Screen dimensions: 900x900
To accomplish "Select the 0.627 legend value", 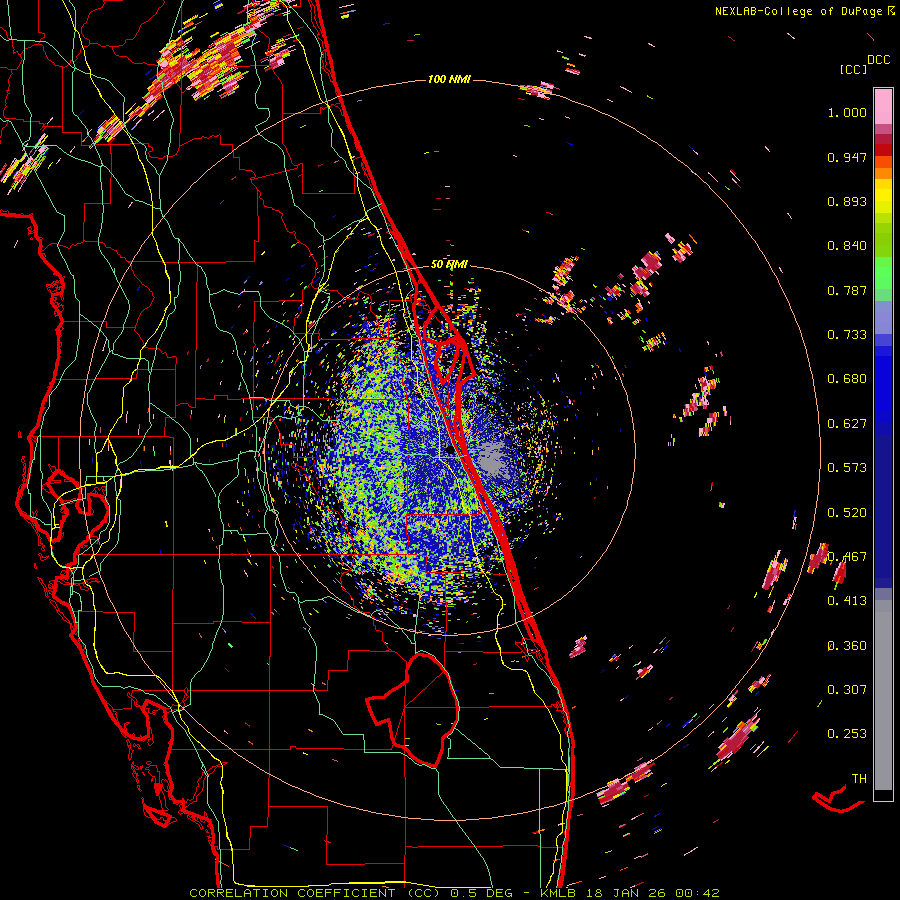I will 847,424.
